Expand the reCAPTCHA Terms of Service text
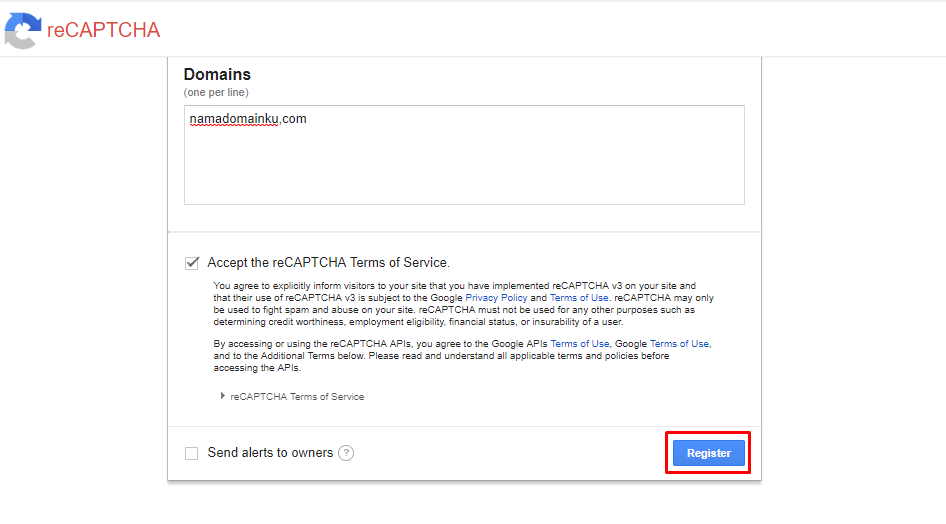Viewport: 946px width, 524px height. click(x=297, y=397)
